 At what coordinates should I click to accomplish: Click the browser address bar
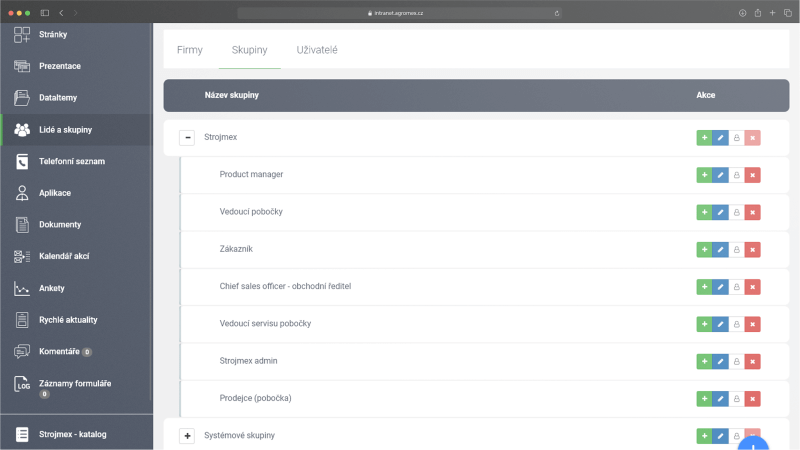(400, 13)
